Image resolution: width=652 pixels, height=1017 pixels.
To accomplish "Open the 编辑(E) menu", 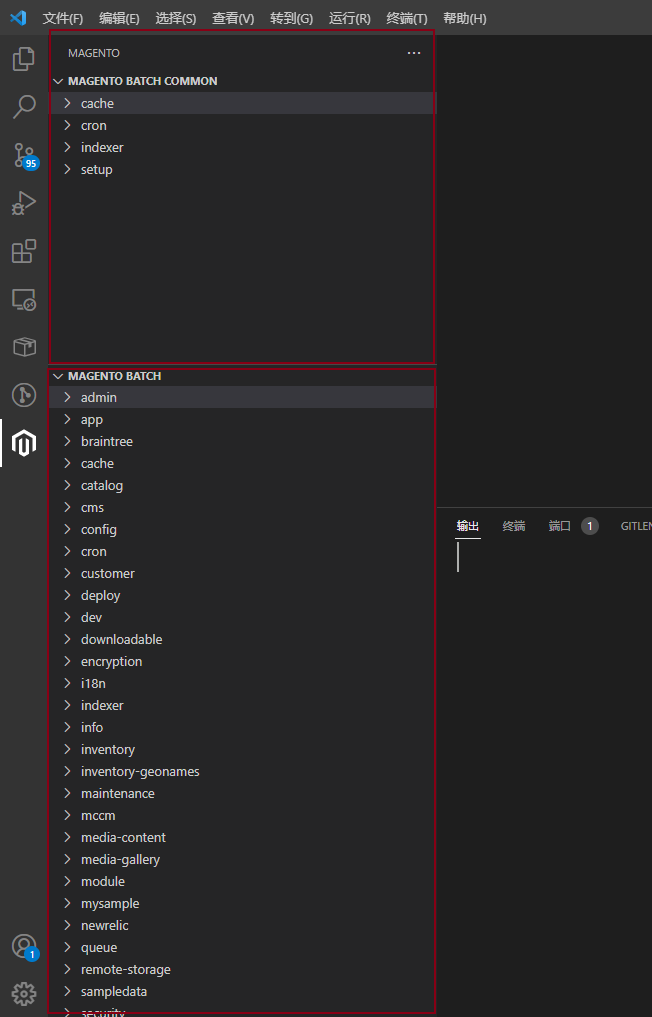I will 119,18.
